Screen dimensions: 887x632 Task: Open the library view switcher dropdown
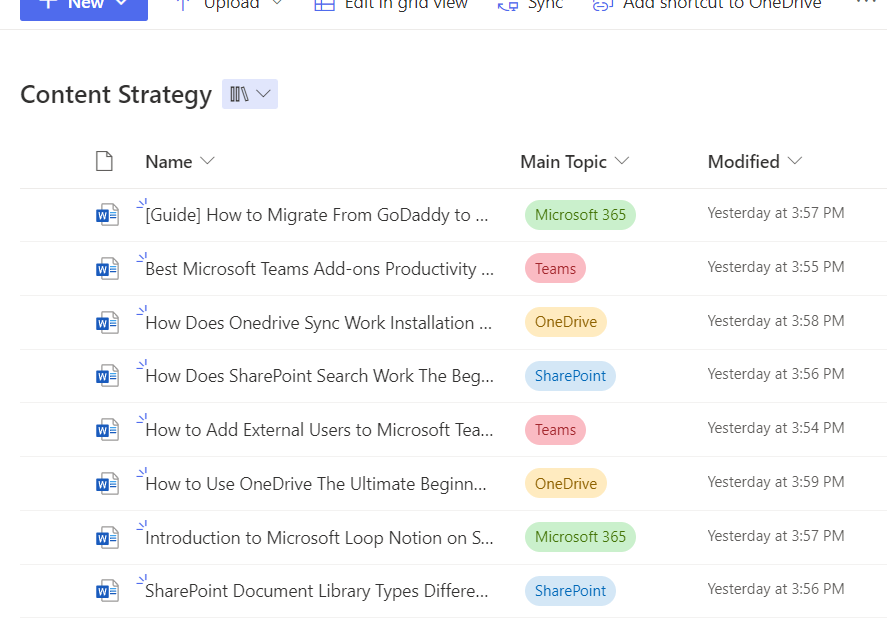coord(249,94)
